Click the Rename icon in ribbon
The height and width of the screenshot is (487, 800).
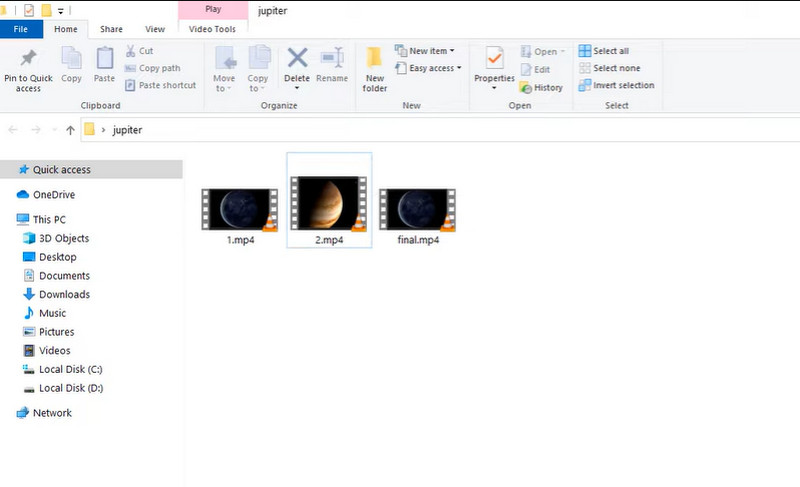[x=332, y=58]
